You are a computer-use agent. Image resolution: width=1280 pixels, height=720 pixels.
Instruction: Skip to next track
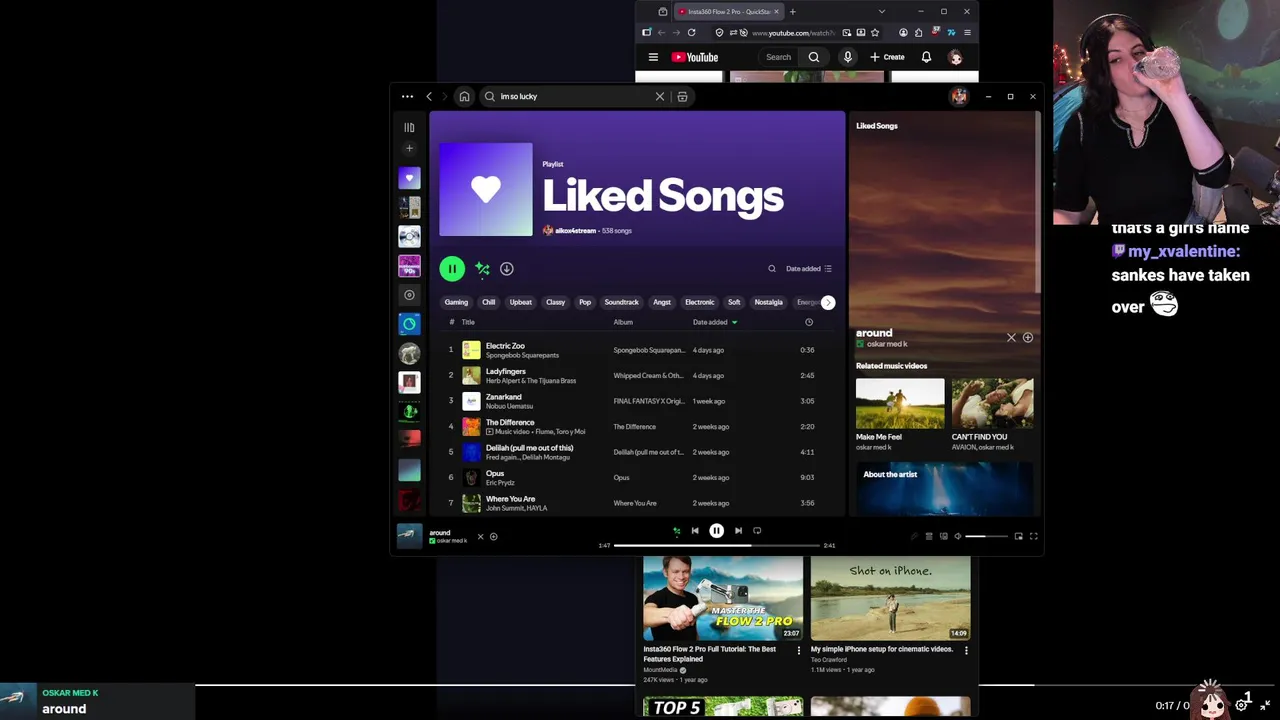[738, 531]
